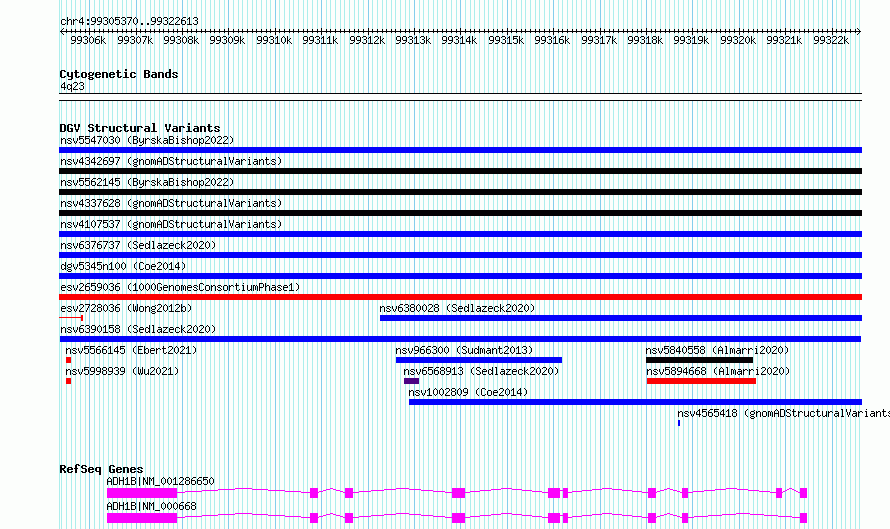The image size is (890, 529).
Task: Click the short red feature under esv2728036
Action: click(72, 318)
